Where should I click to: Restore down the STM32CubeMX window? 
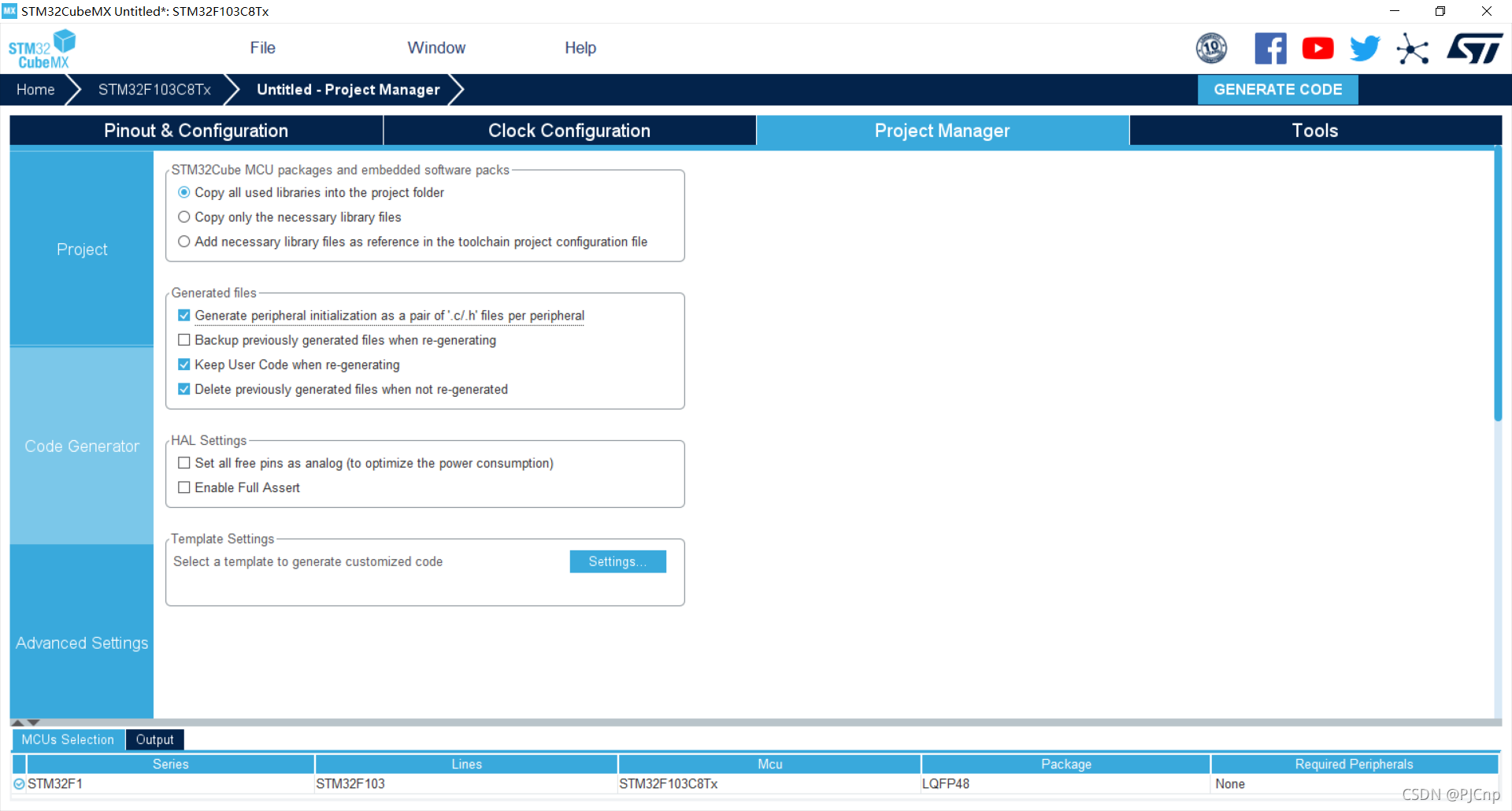pos(1440,11)
